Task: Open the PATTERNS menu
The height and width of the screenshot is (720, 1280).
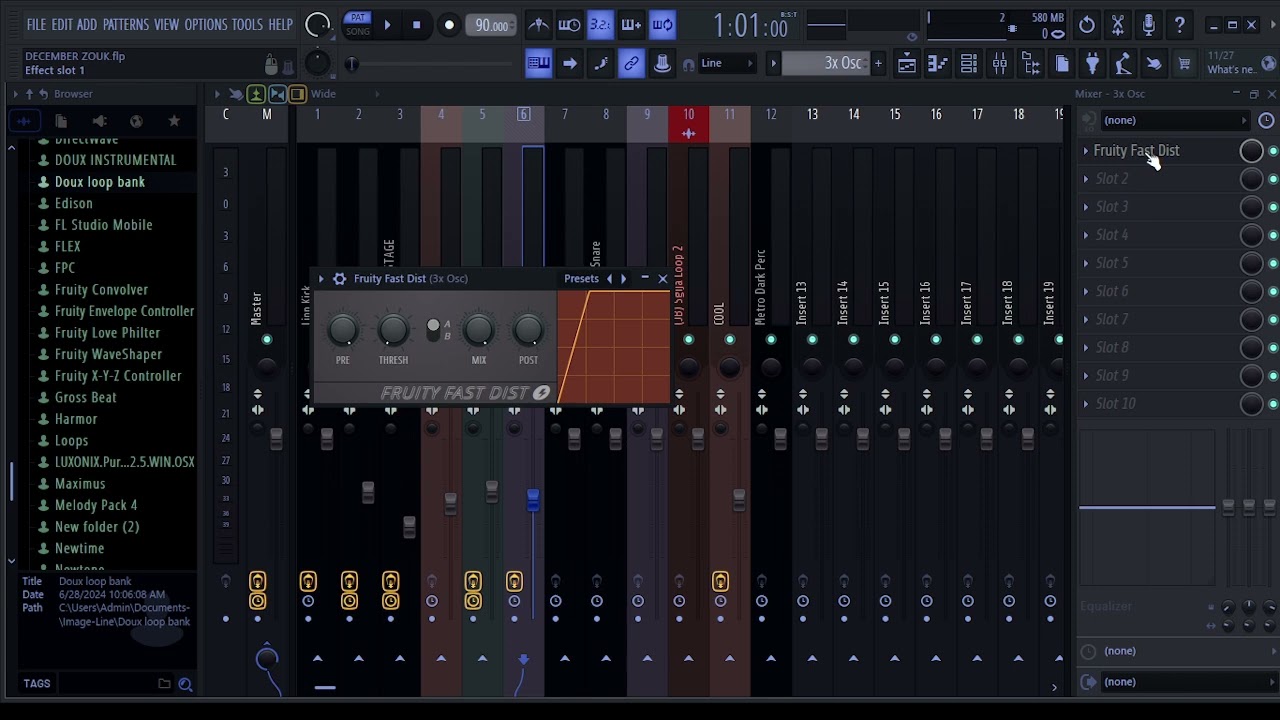Action: (126, 25)
